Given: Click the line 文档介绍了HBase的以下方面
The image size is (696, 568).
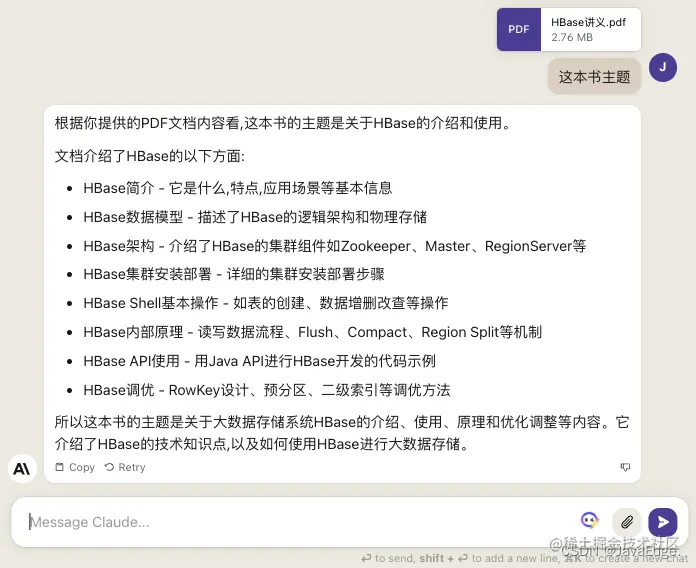Looking at the screenshot, I should [150, 156].
